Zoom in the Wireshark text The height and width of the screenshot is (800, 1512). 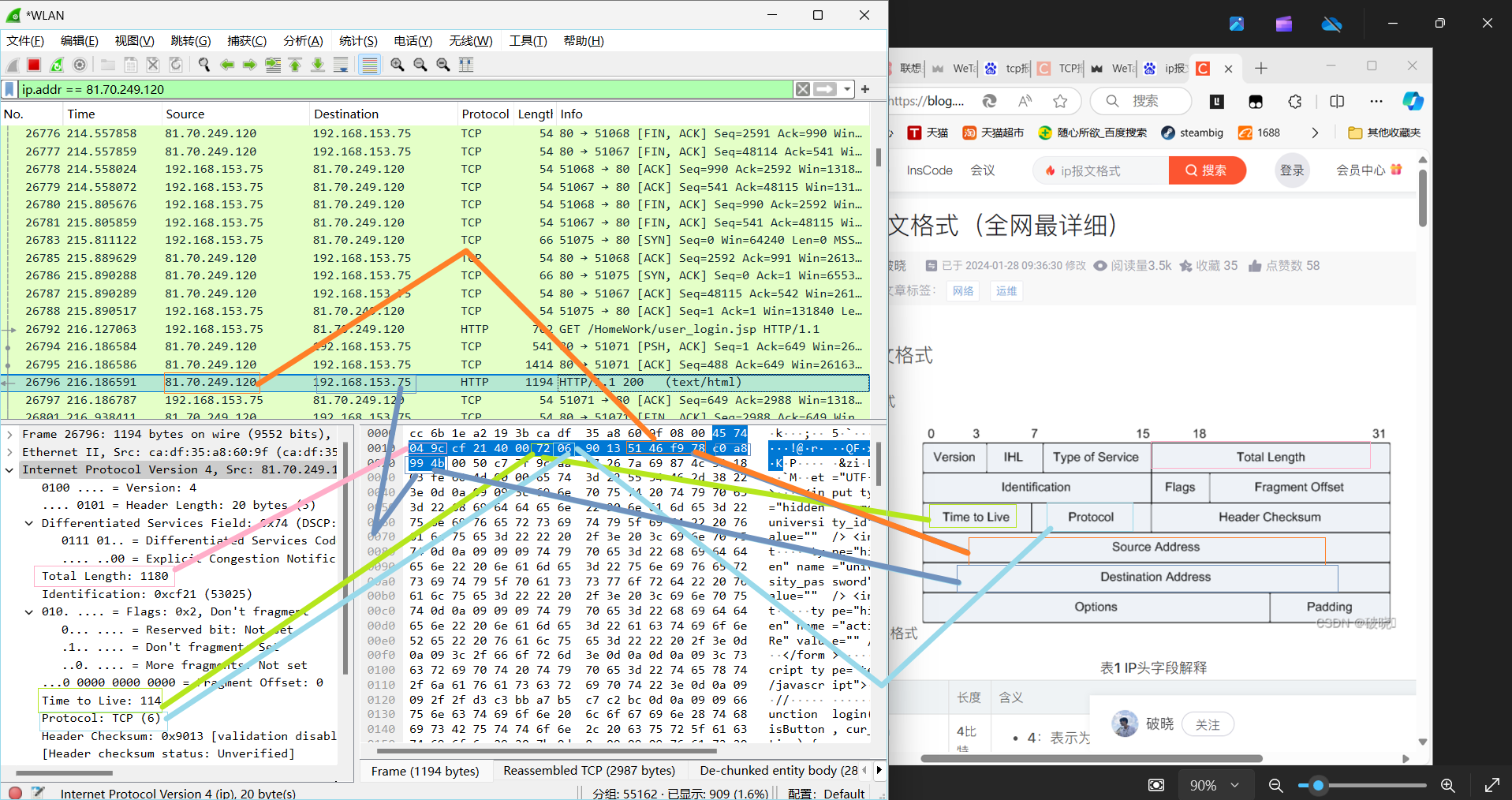[x=398, y=65]
